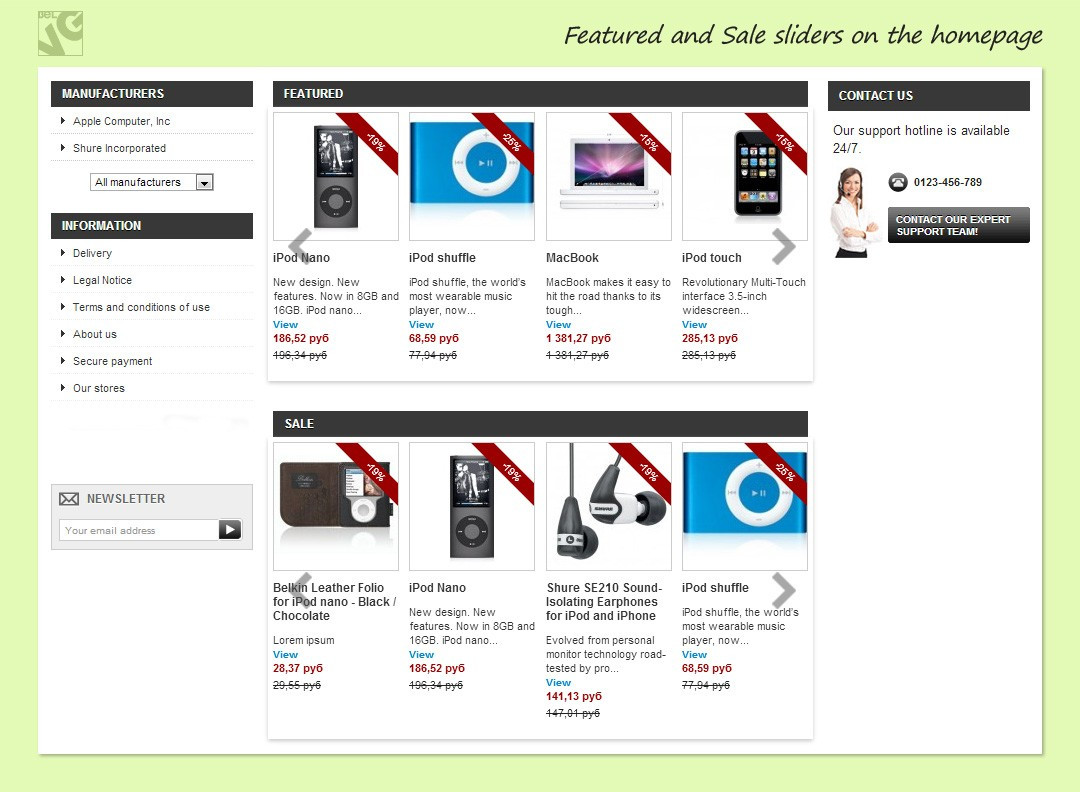Click the site logo at top left

60,34
